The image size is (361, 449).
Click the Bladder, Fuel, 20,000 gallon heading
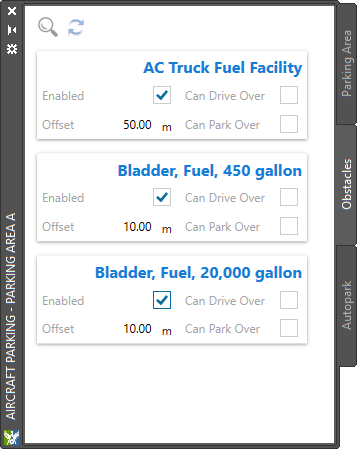[x=199, y=273]
